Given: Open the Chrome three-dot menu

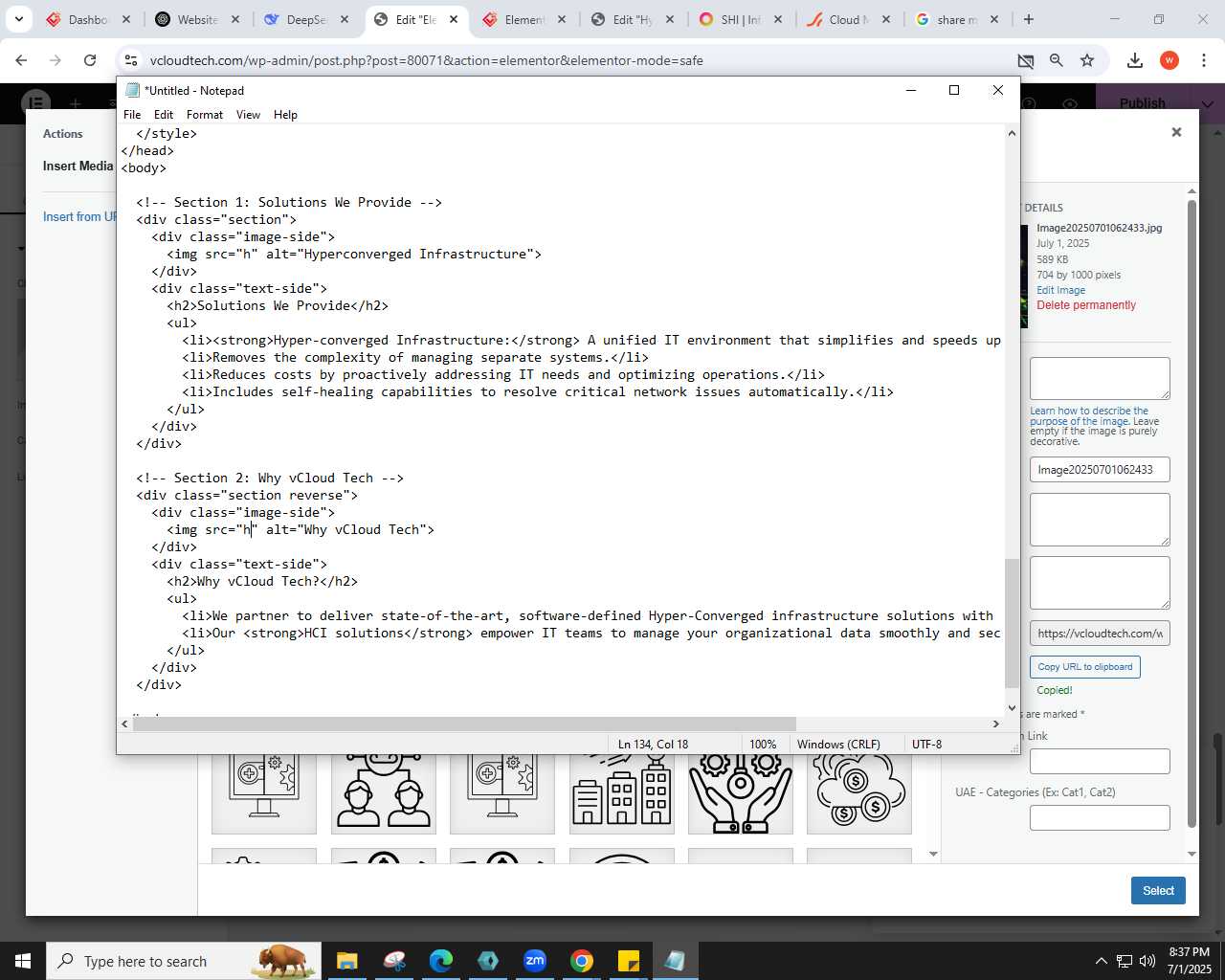Looking at the screenshot, I should (1203, 60).
